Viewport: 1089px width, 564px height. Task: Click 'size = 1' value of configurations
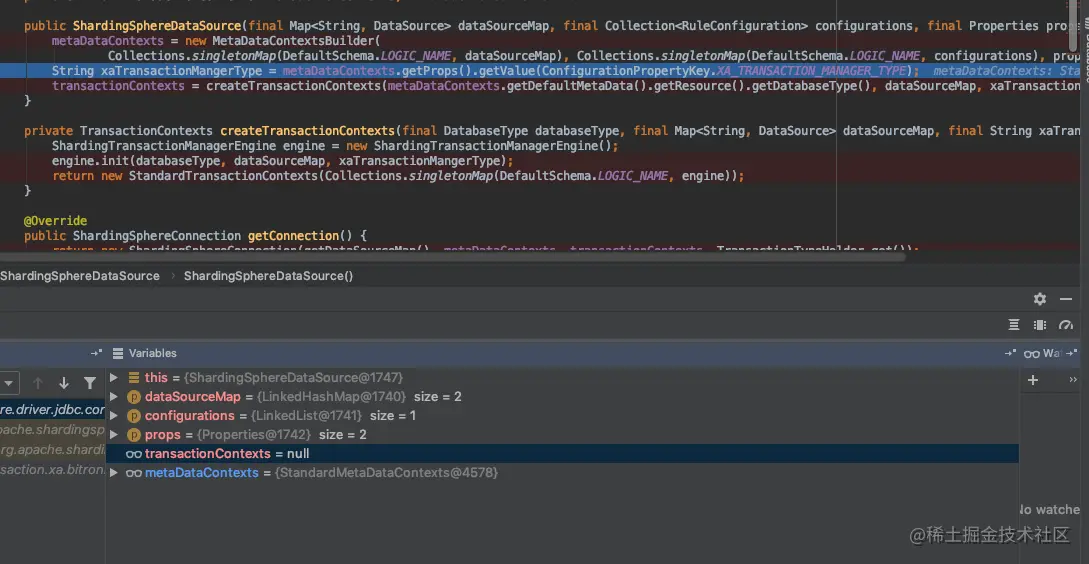coord(392,415)
